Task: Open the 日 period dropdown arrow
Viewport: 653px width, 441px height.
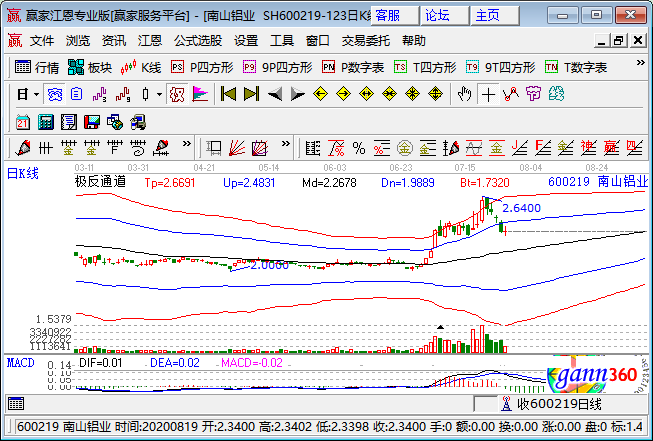Action: [x=36, y=95]
